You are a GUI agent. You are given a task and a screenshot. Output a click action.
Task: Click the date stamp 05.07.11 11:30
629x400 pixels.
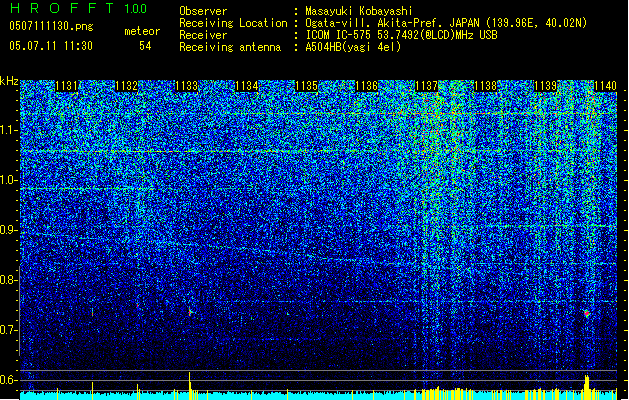point(51,46)
